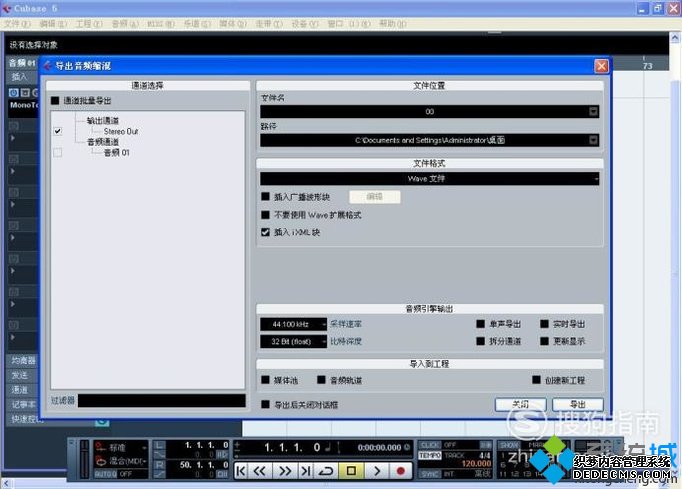Toggle the cycle loop transport button
Viewport: 682px width, 489px height.
326,471
